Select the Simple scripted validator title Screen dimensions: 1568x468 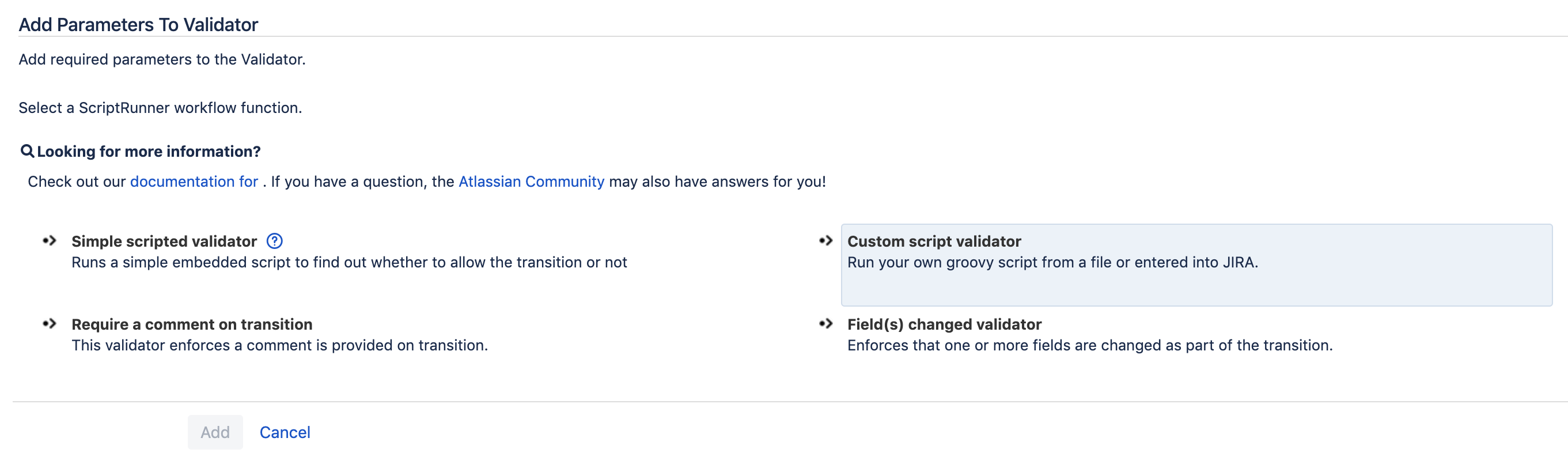pos(164,241)
